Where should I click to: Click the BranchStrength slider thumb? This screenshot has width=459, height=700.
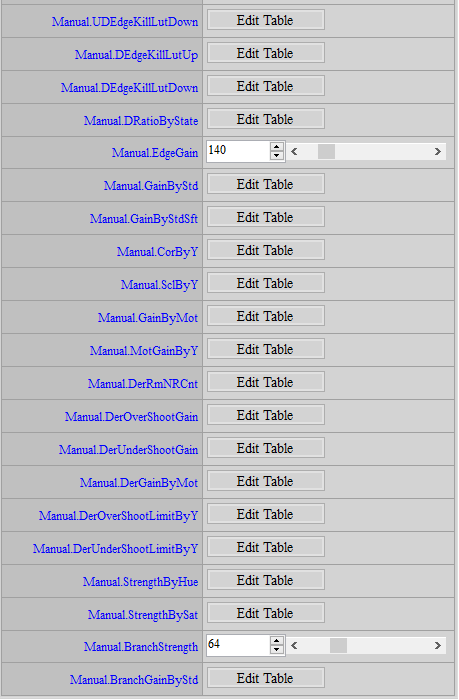tap(338, 646)
